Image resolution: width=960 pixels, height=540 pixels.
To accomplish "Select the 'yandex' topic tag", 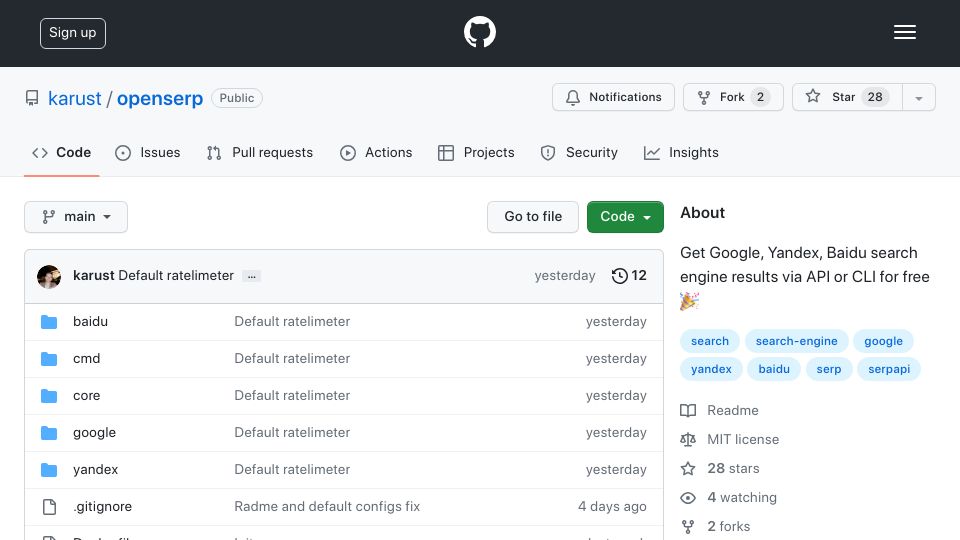I will coord(711,369).
